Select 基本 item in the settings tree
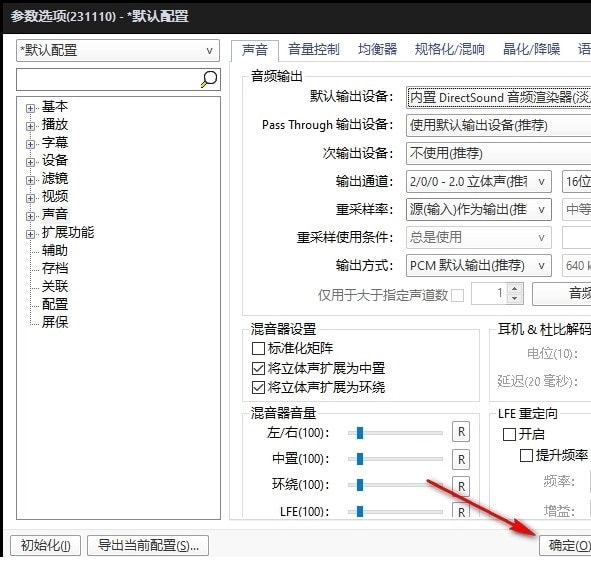This screenshot has width=591, height=563. 55,107
